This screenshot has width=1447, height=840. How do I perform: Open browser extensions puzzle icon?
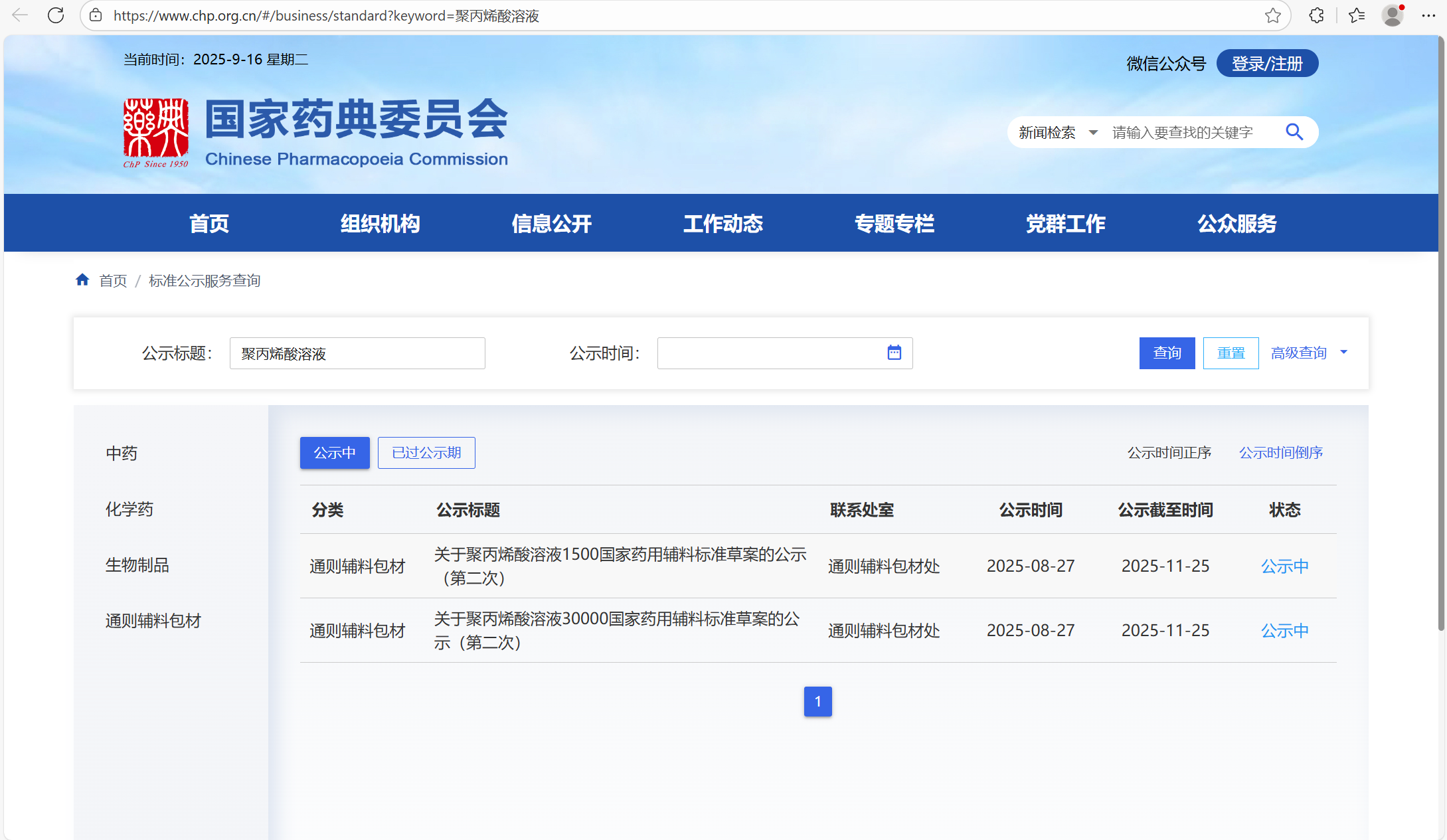point(1316,15)
